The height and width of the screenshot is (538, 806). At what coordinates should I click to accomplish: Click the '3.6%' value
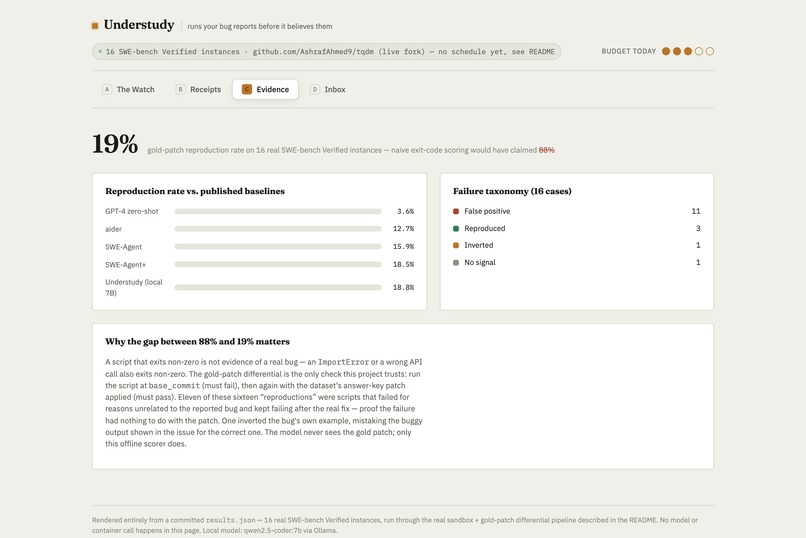[406, 211]
